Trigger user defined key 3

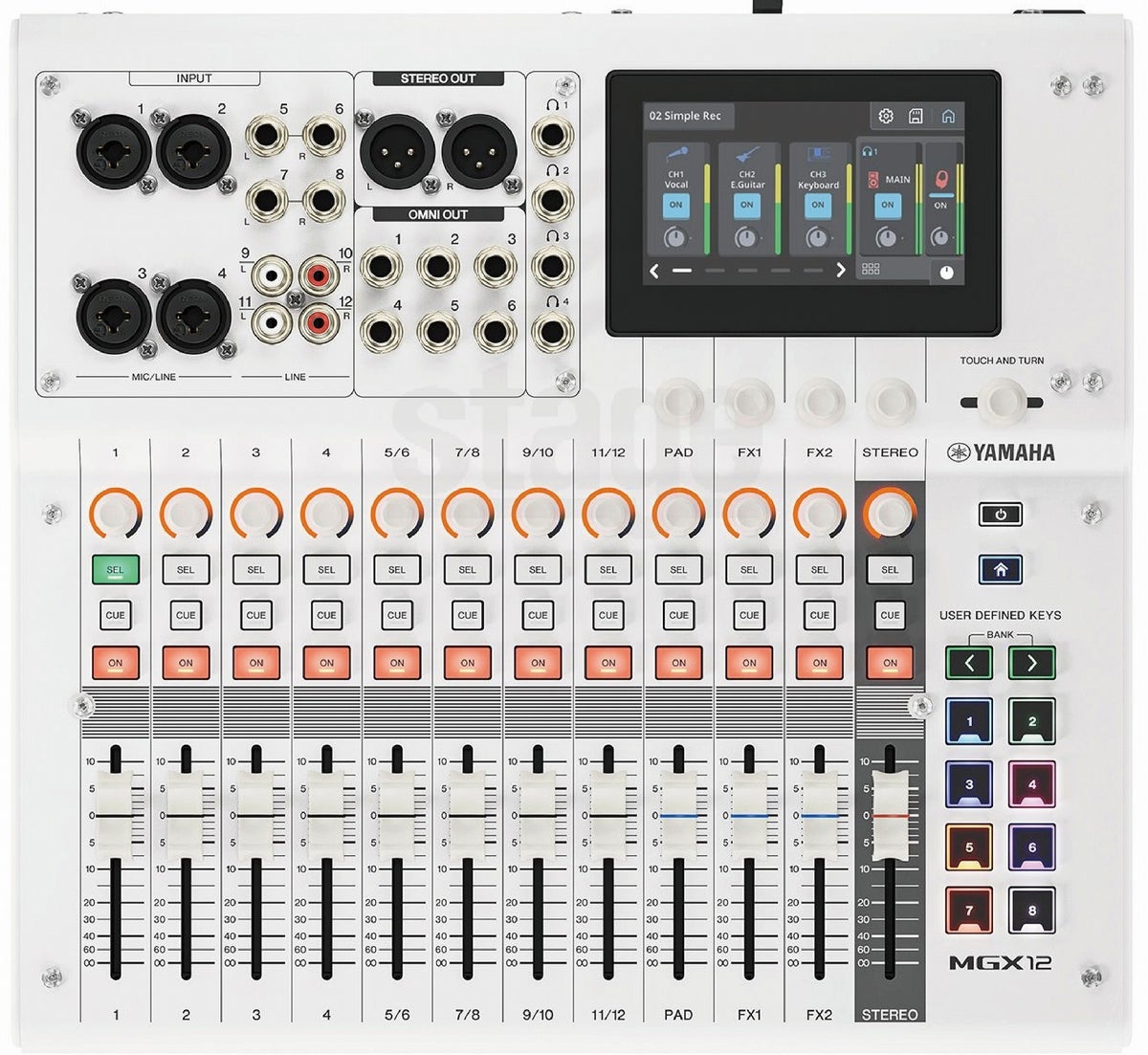pyautogui.click(x=969, y=784)
